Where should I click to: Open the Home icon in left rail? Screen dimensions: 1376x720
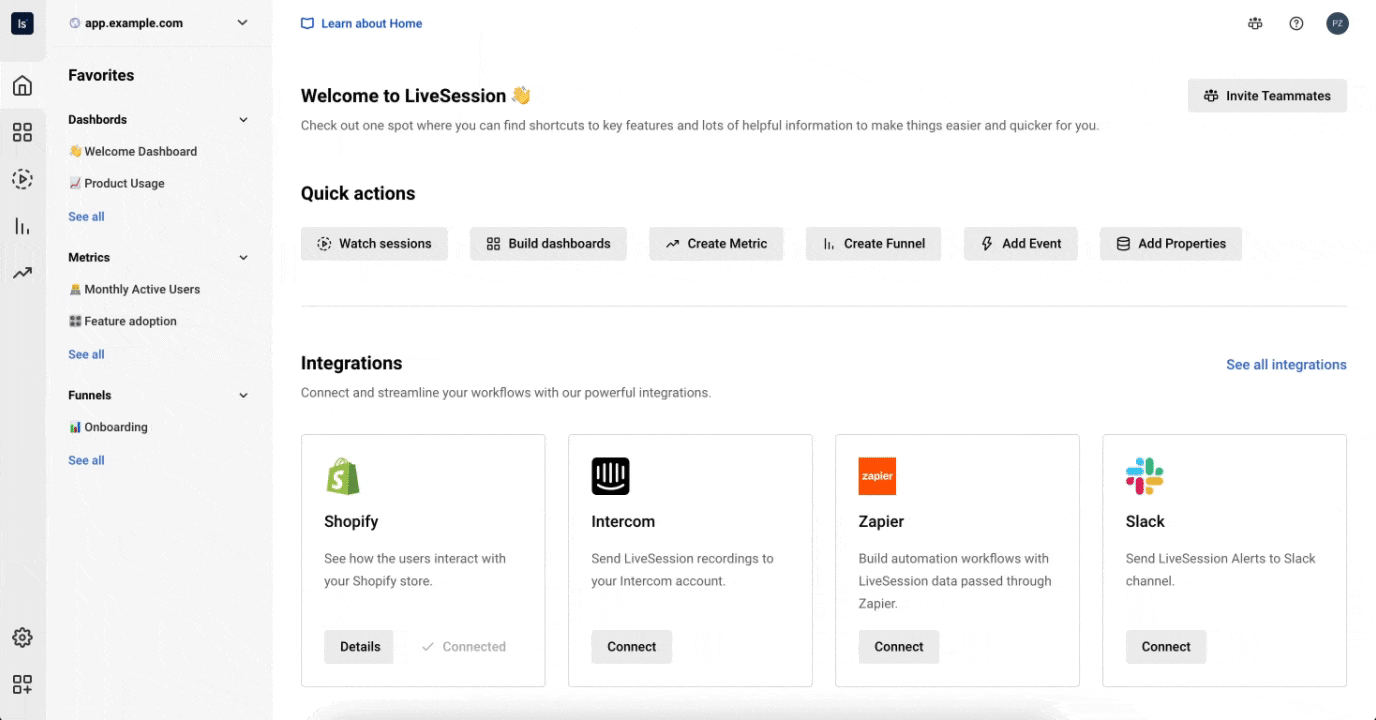click(22, 86)
